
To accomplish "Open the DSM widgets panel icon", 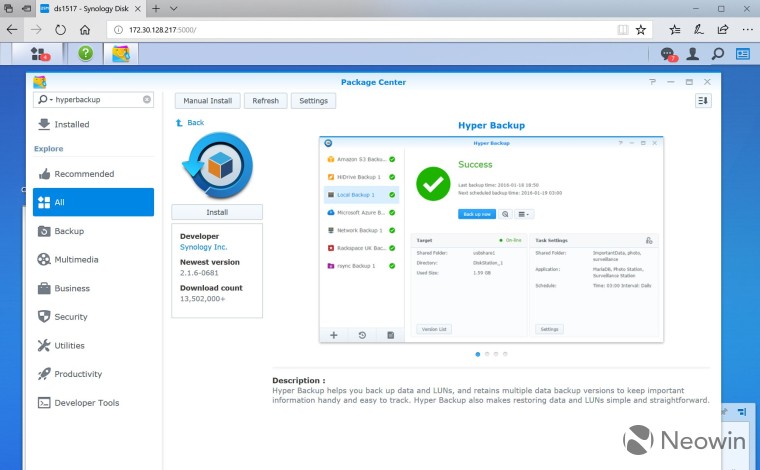I will (x=743, y=54).
